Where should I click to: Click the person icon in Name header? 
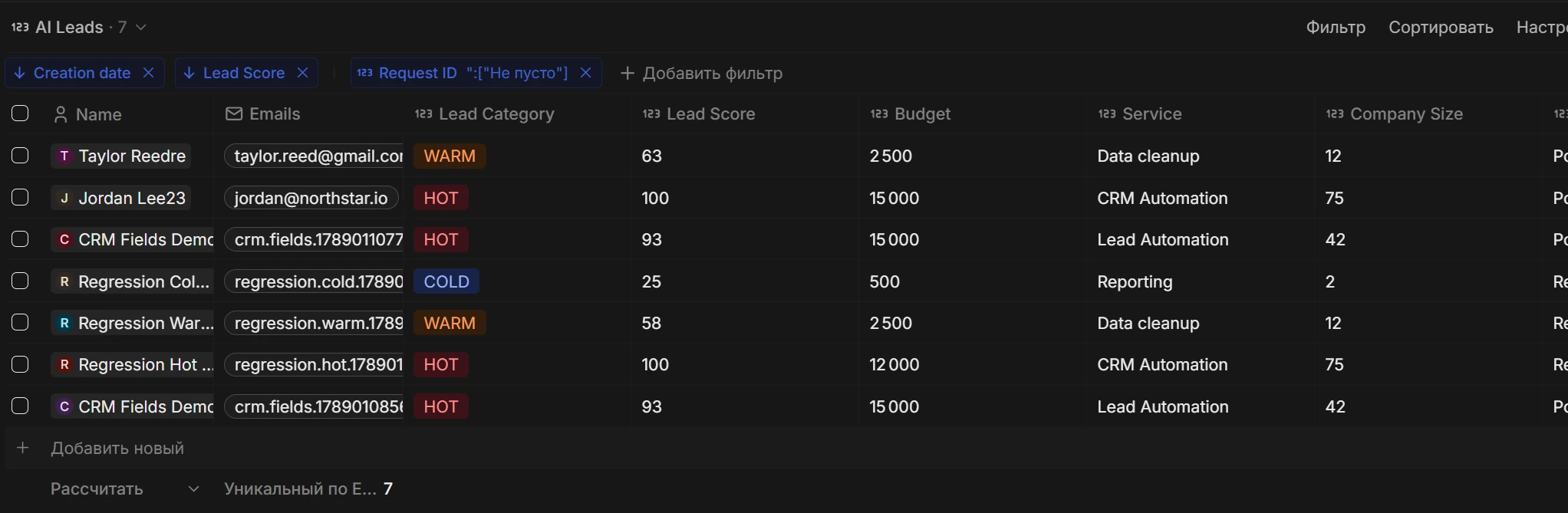(x=61, y=115)
